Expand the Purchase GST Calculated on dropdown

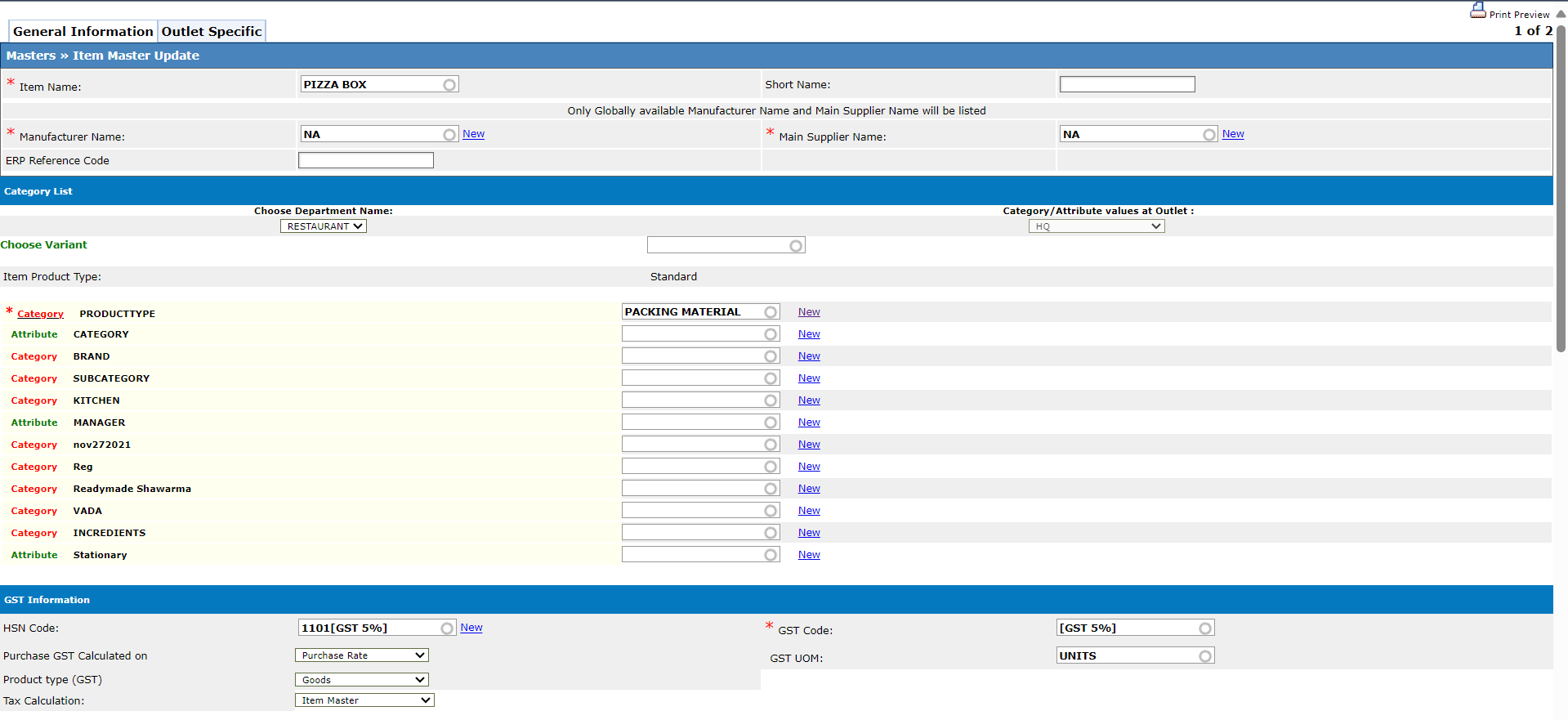[x=361, y=655]
